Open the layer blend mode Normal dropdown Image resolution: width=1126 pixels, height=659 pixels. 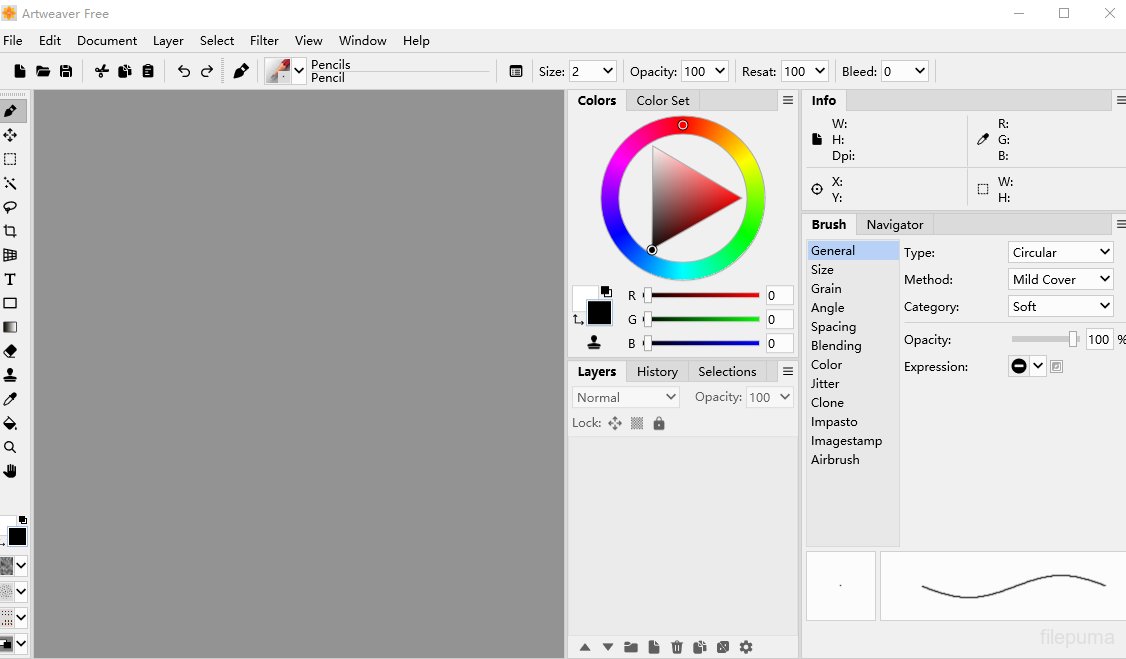[x=626, y=397]
